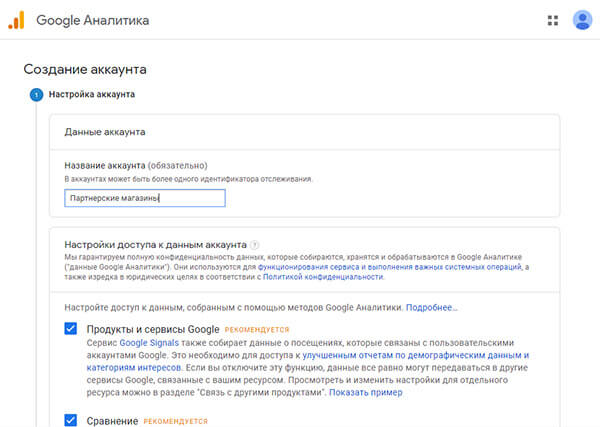The height and width of the screenshot is (427, 600).
Task: Click the Google Analytics logo icon
Action: (x=16, y=20)
